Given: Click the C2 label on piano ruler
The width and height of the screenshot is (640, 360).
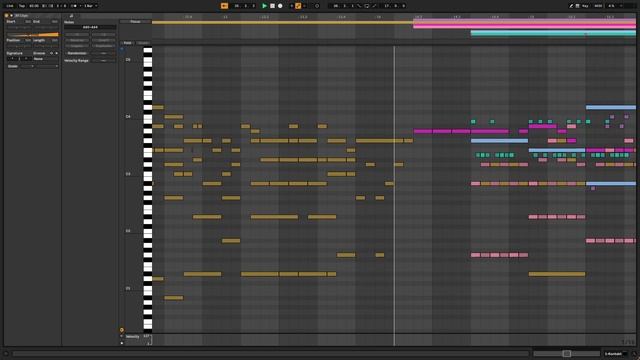Looking at the screenshot, I should [x=128, y=231].
